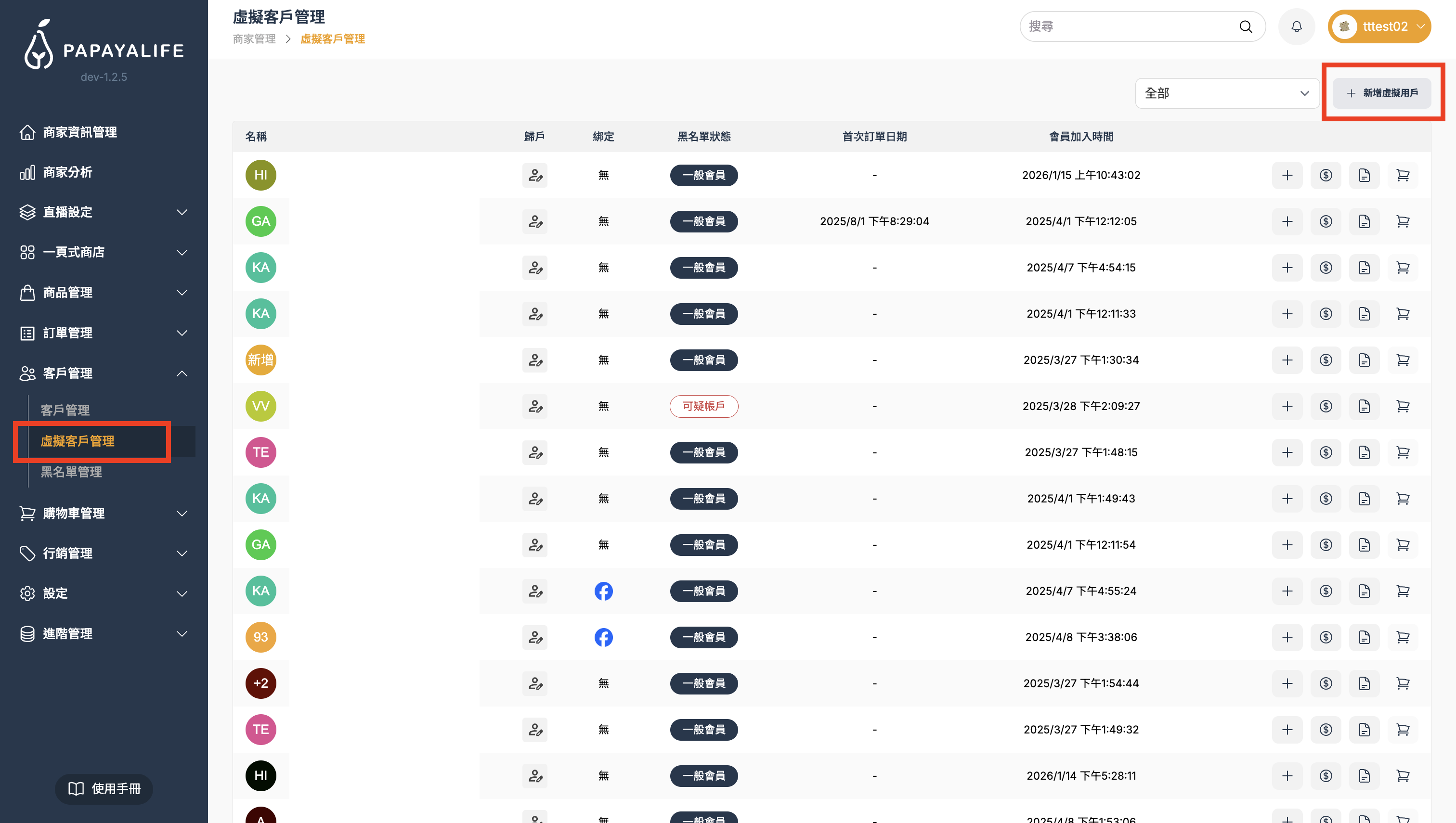1456x823 pixels.
Task: Go to 商家分析 in the sidebar
Action: pos(68,172)
